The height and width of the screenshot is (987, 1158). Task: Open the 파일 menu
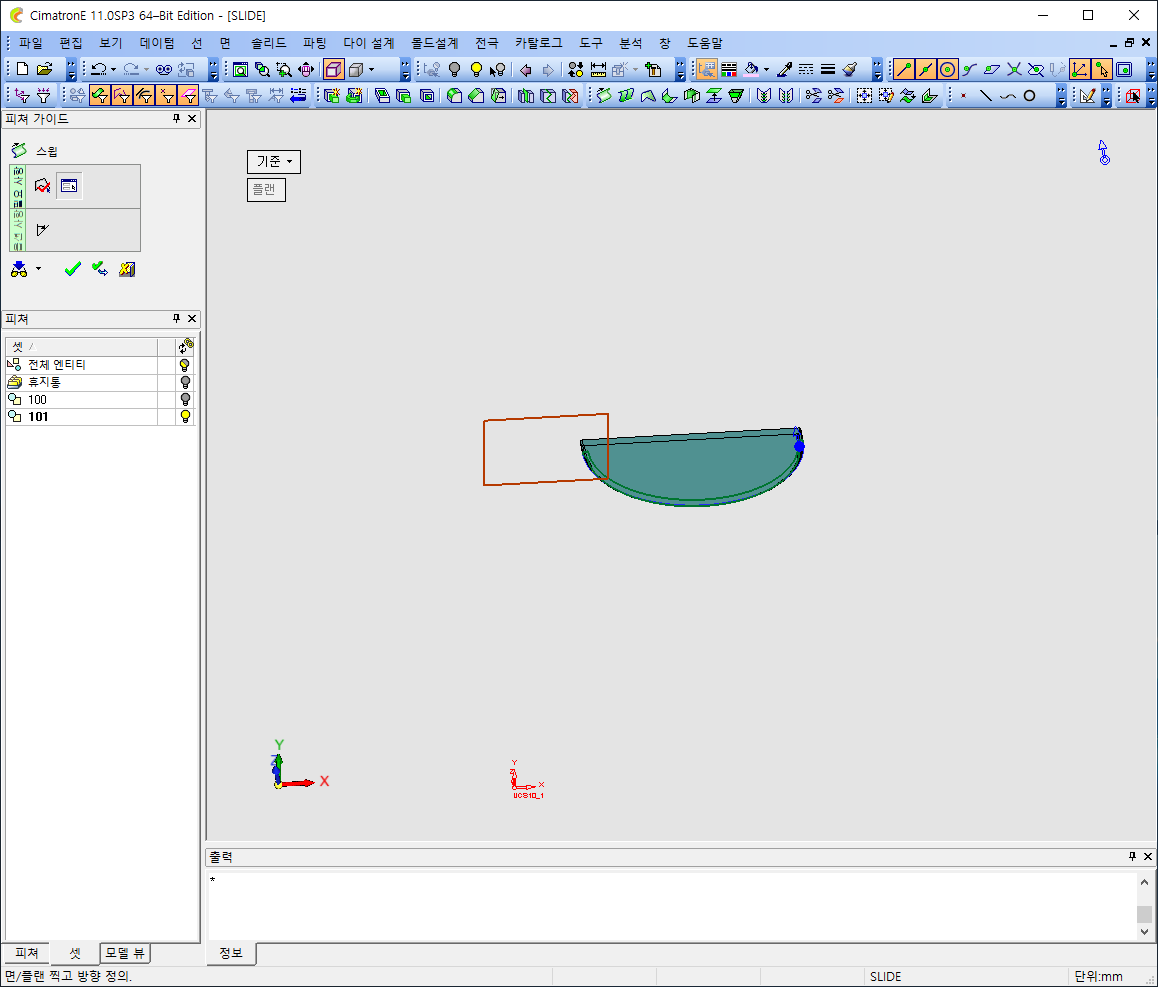(31, 43)
